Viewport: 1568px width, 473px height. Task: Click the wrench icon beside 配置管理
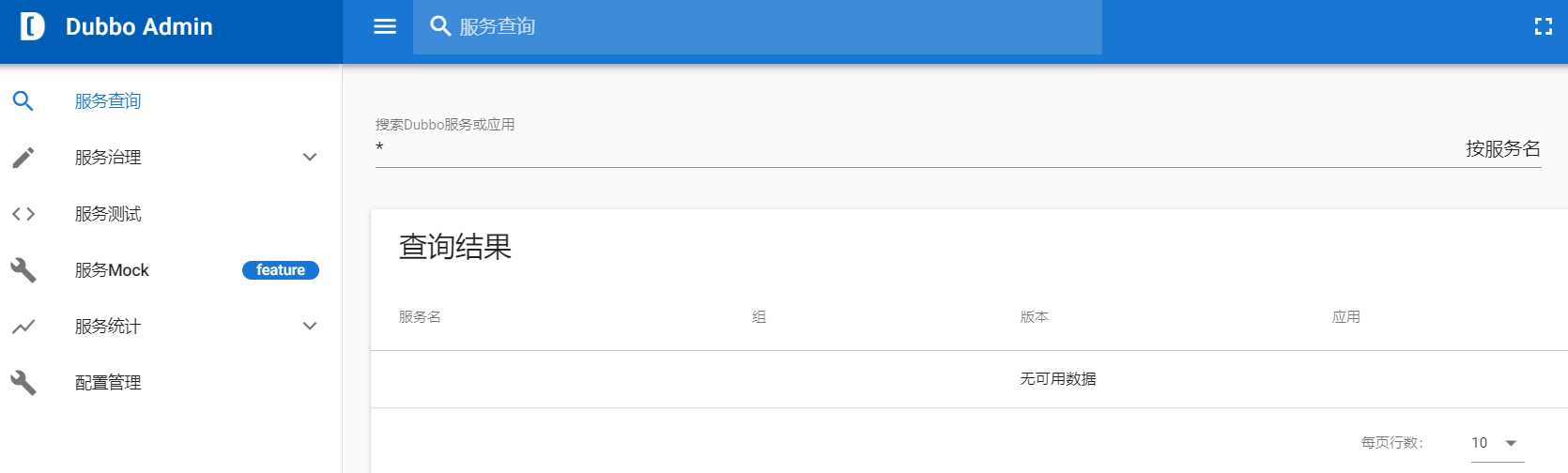coord(23,383)
